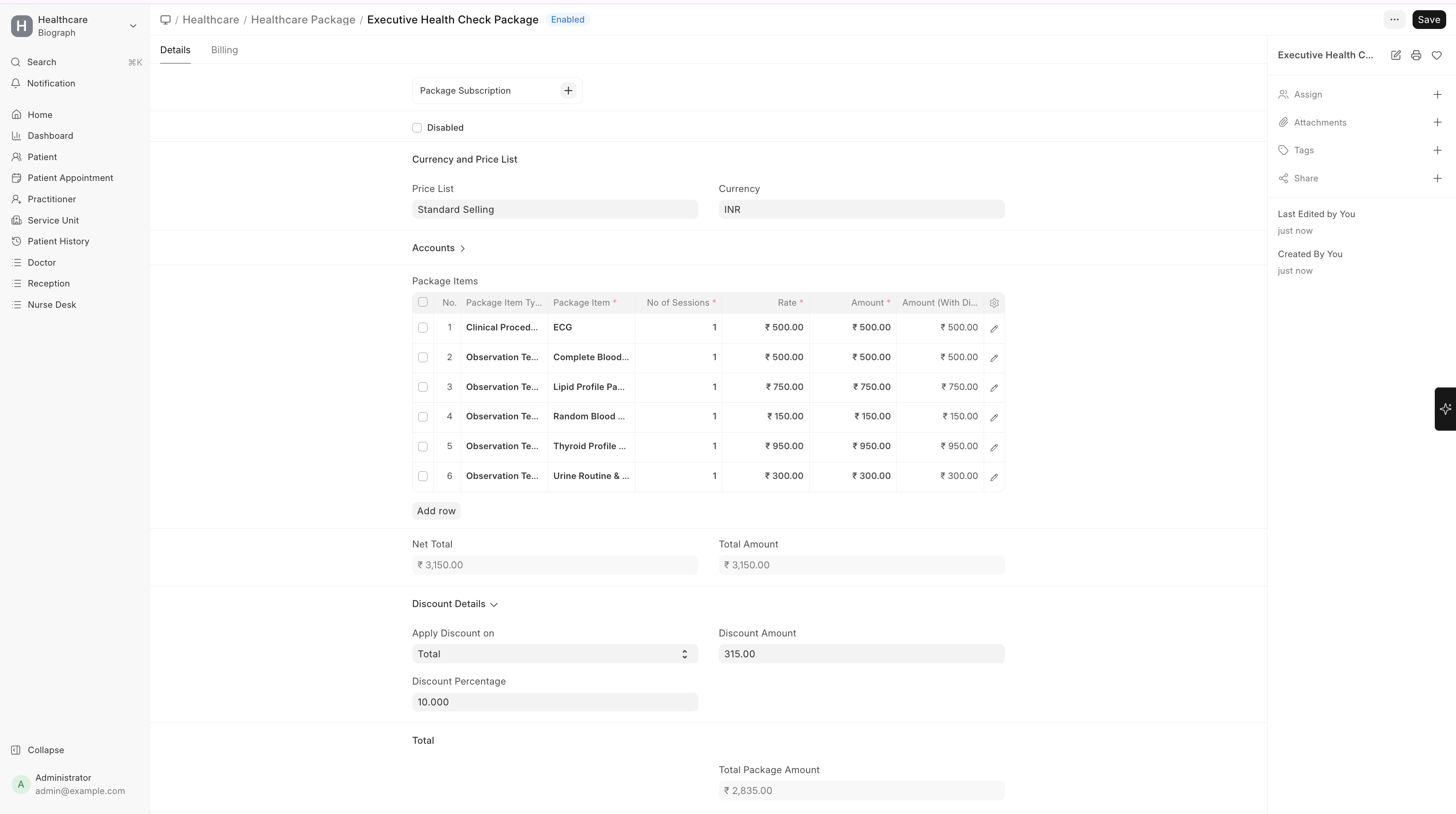Toggle the Disabled checkbox
Screen dimensions: 1456x814
[x=417, y=128]
